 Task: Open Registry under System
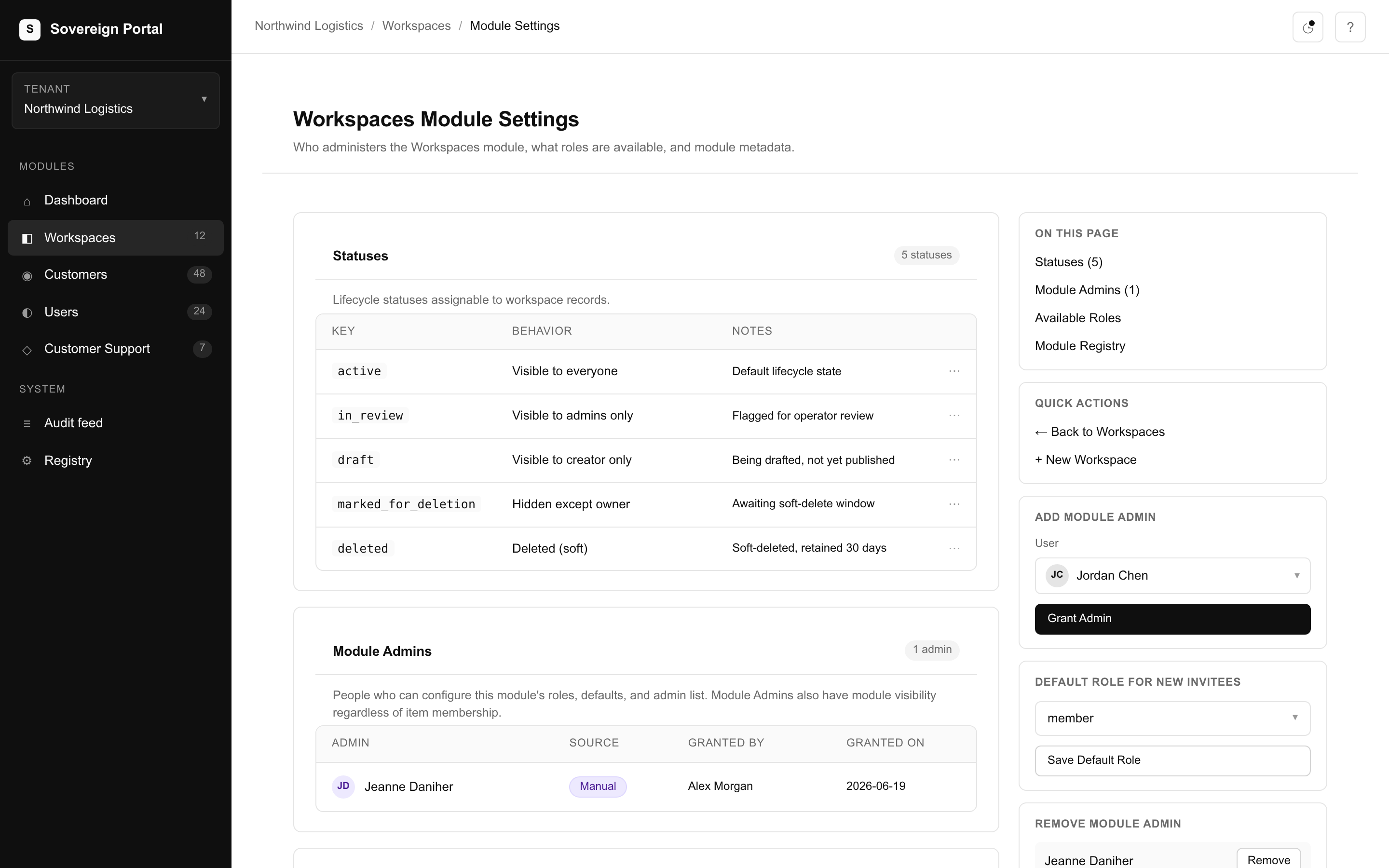click(x=115, y=461)
